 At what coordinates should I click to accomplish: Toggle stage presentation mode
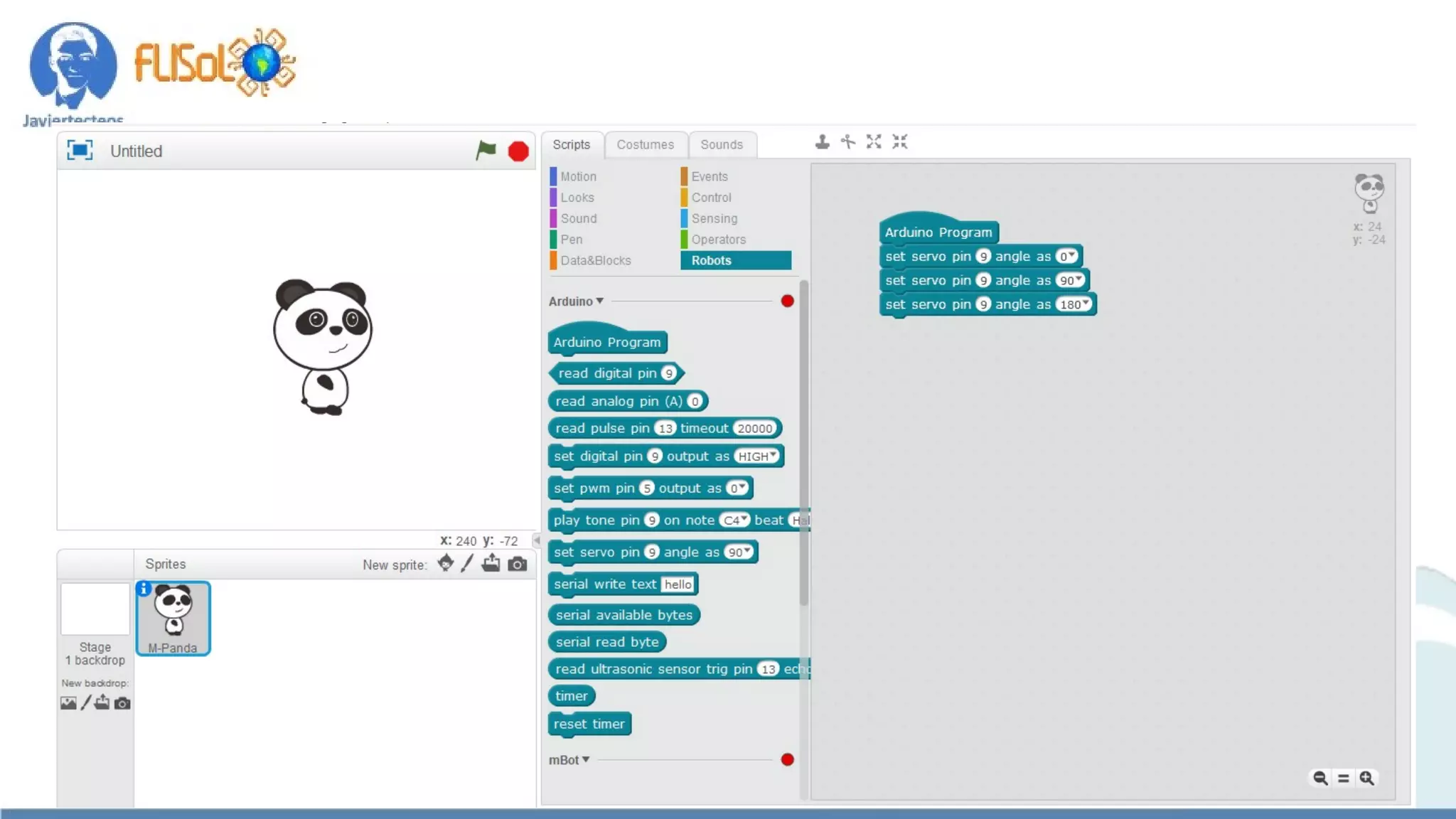pos(80,150)
